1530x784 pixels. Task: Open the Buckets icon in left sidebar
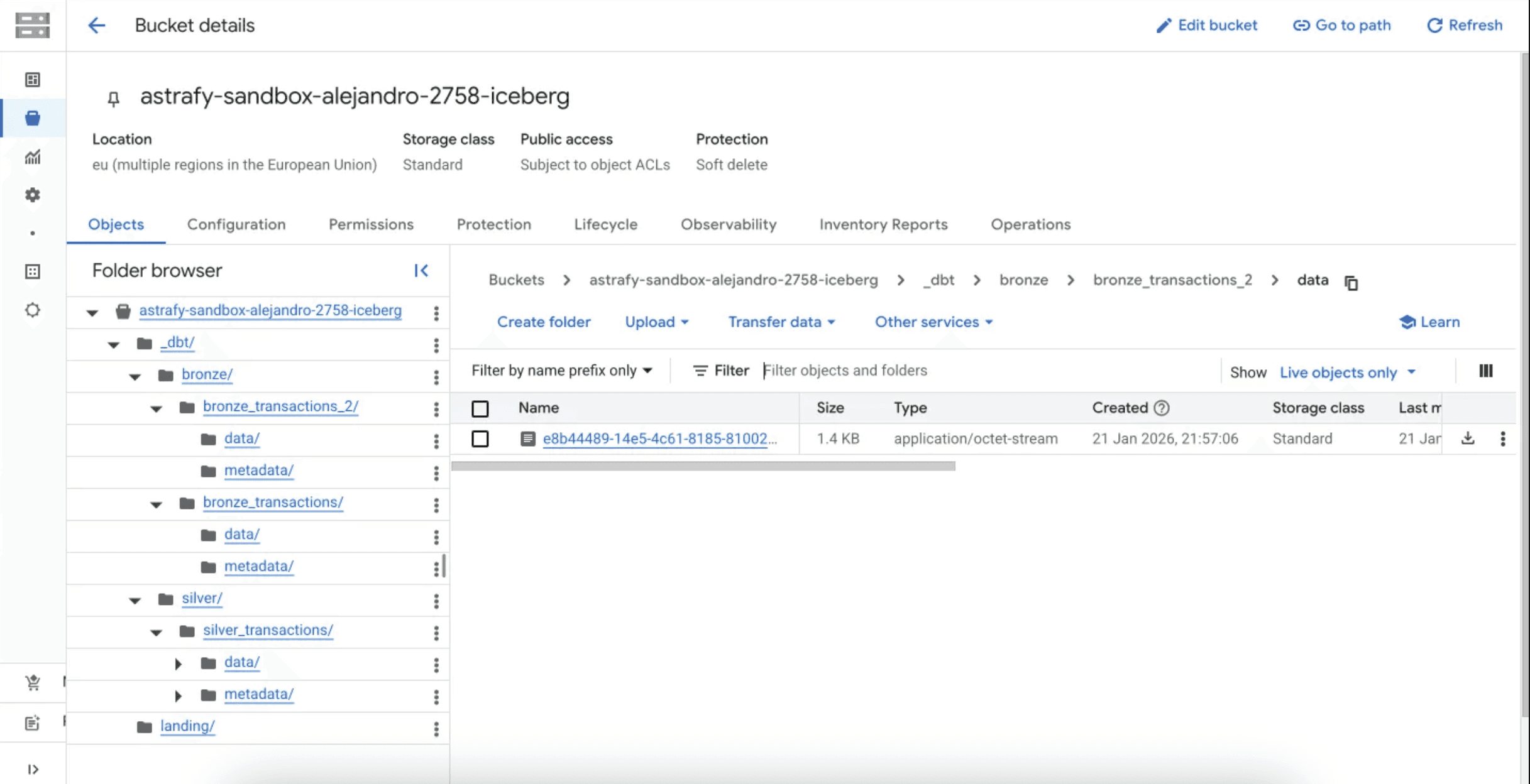33,118
